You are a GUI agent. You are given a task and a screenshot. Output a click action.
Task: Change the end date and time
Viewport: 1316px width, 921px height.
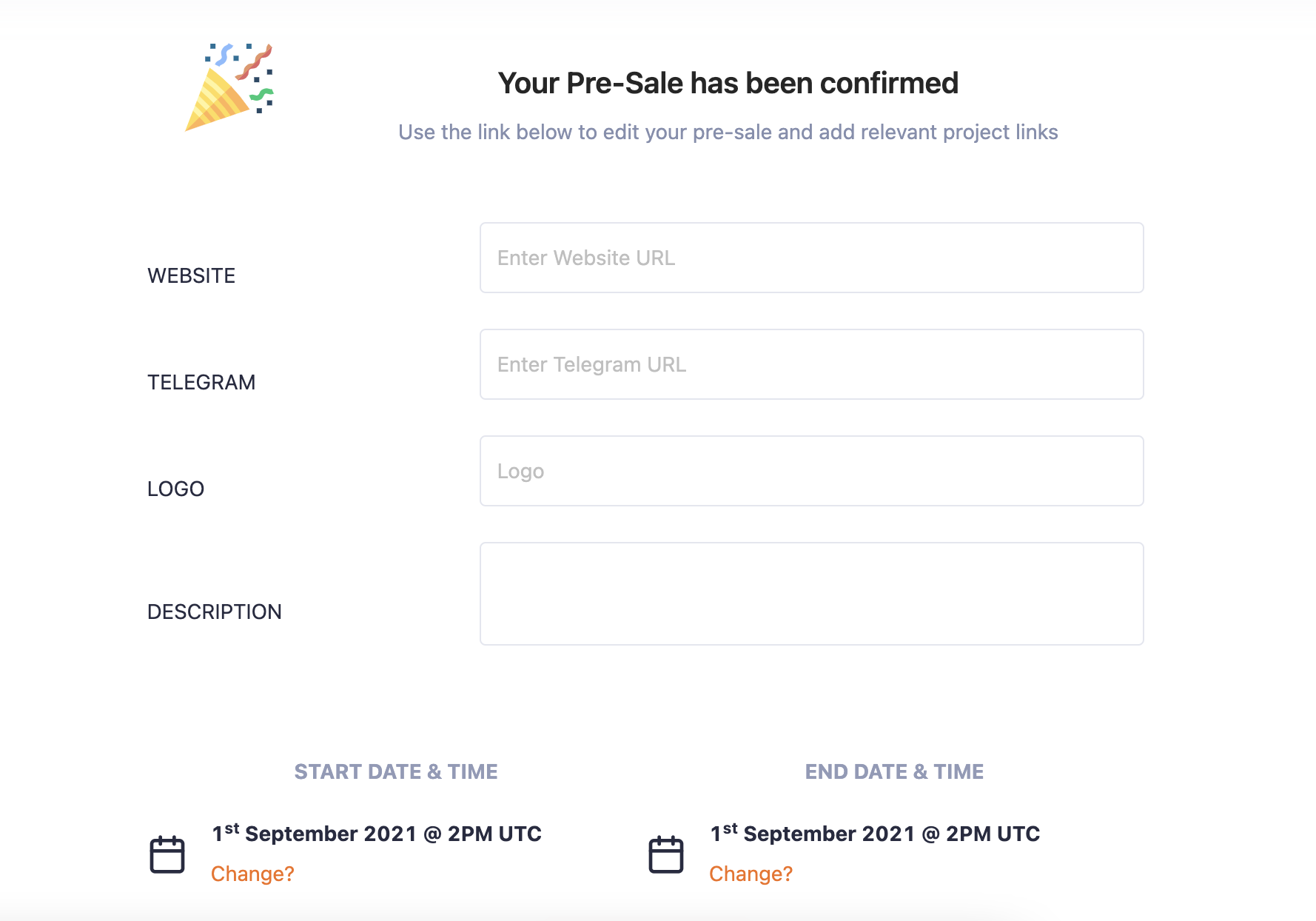751,874
